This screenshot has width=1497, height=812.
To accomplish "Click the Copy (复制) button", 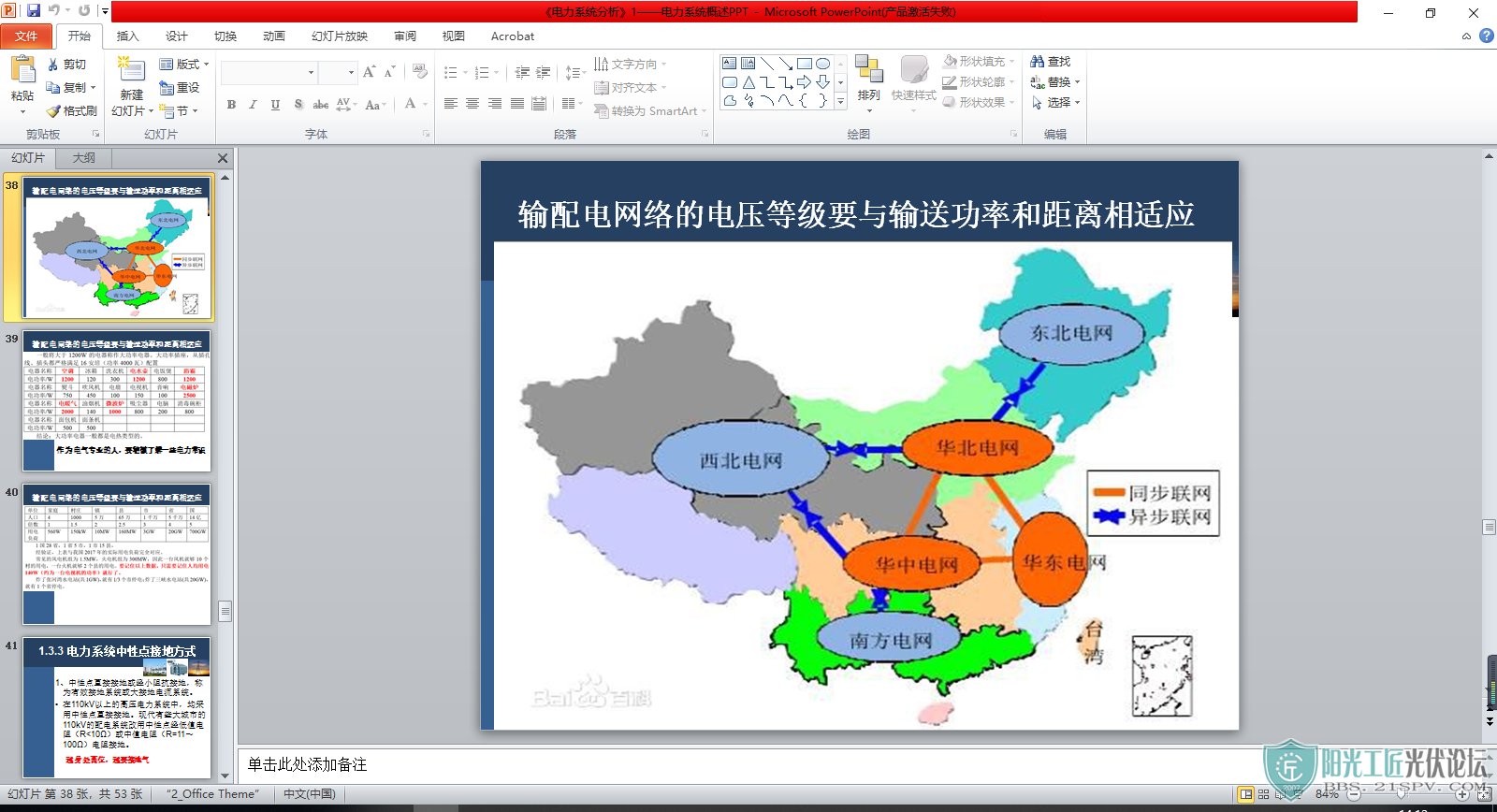I will click(x=71, y=88).
